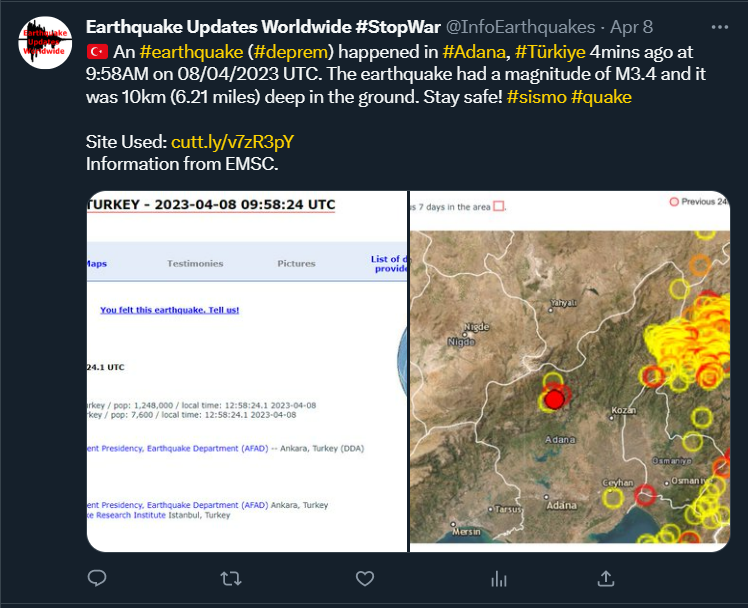Open the #Türkiye hashtag link
The height and width of the screenshot is (608, 748).
click(x=550, y=50)
